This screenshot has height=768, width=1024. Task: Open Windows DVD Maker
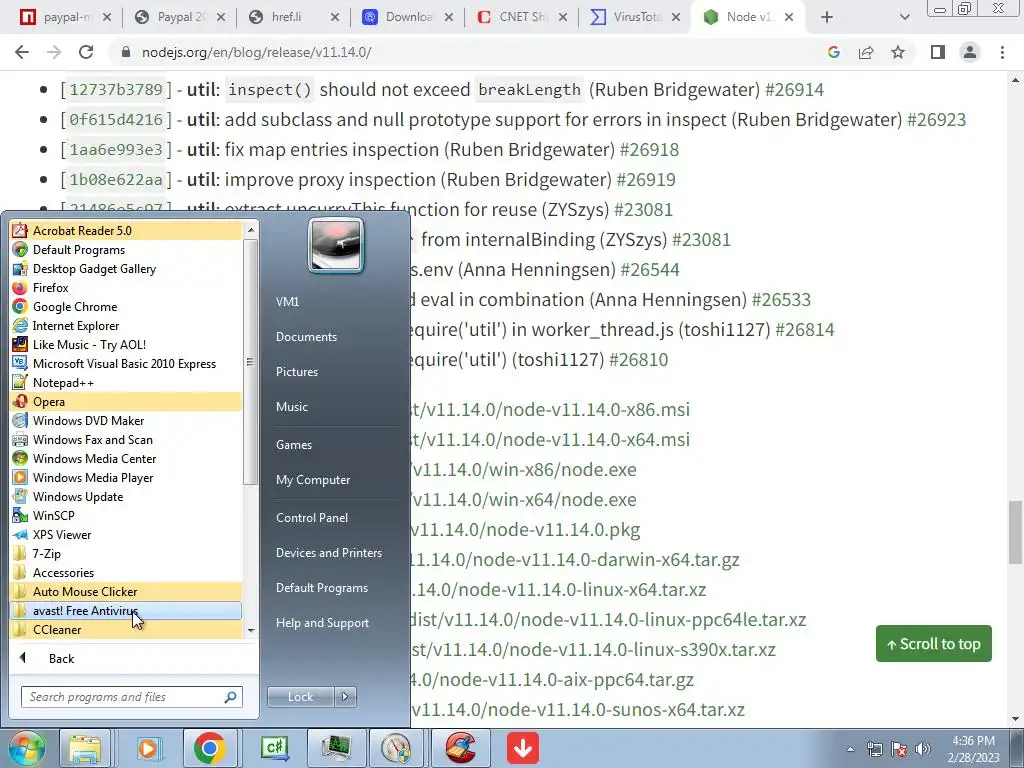[x=126, y=421]
